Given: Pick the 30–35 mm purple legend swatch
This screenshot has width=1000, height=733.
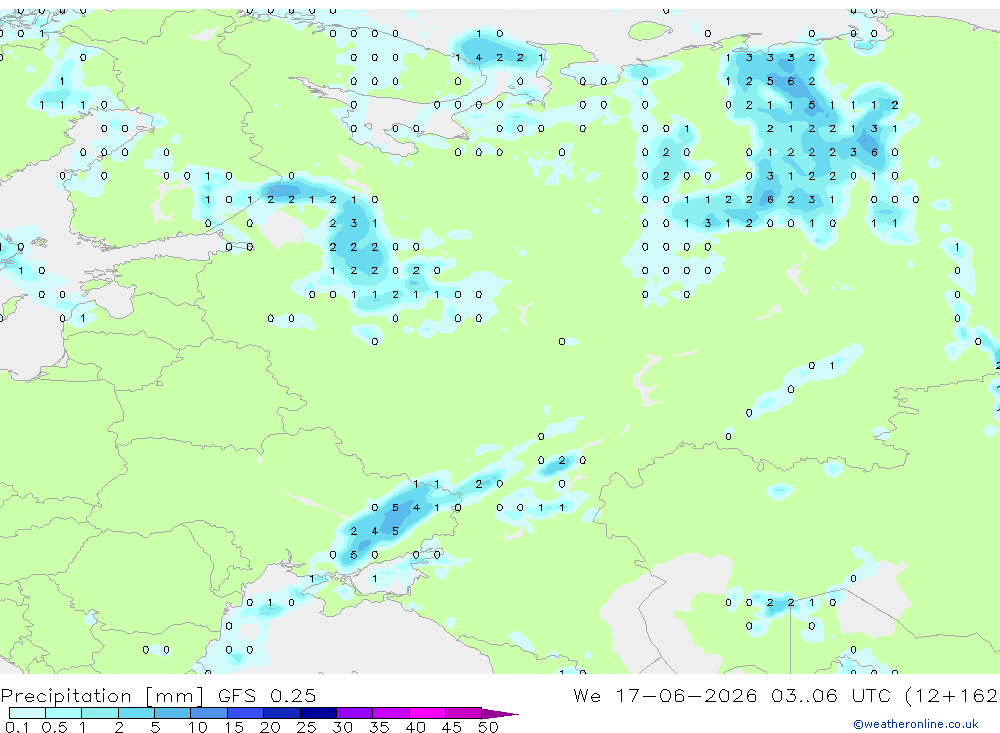Looking at the screenshot, I should click(x=354, y=713).
